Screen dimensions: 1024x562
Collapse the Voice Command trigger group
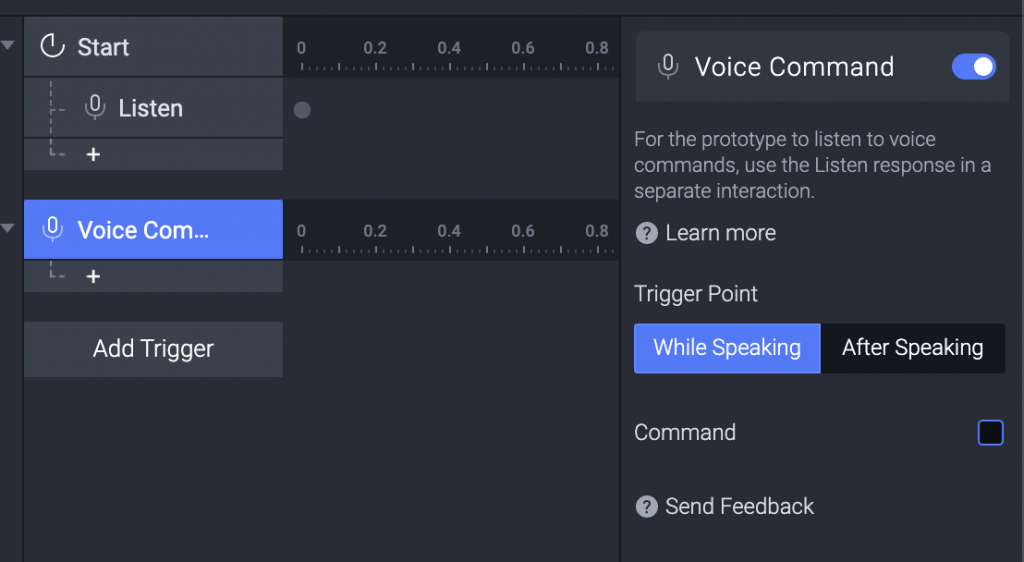8,229
